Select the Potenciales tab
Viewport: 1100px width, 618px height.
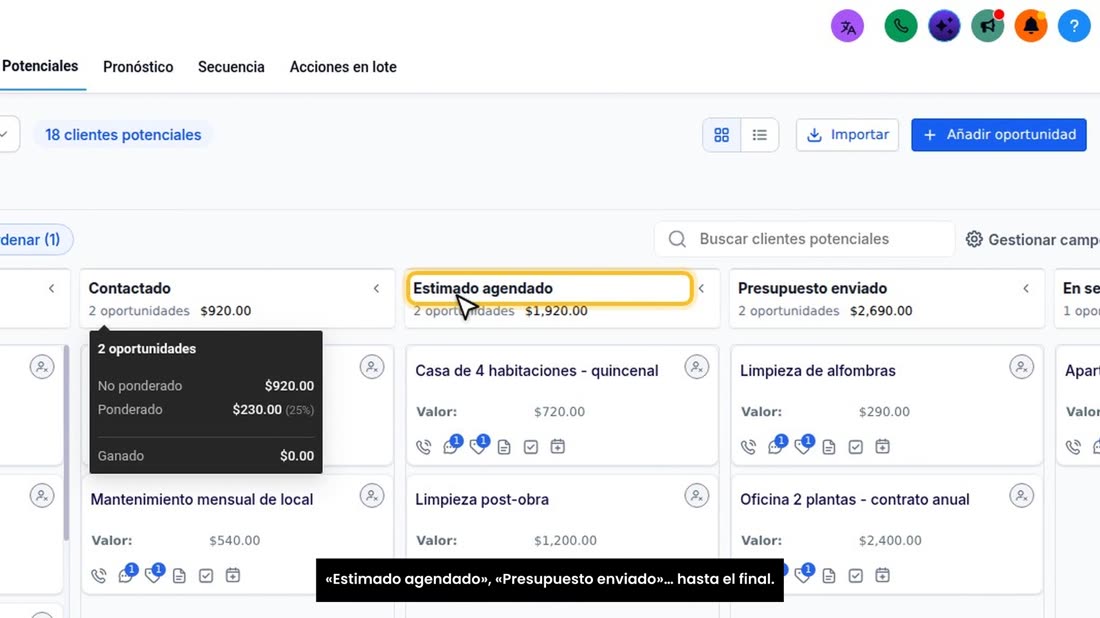coord(40,66)
